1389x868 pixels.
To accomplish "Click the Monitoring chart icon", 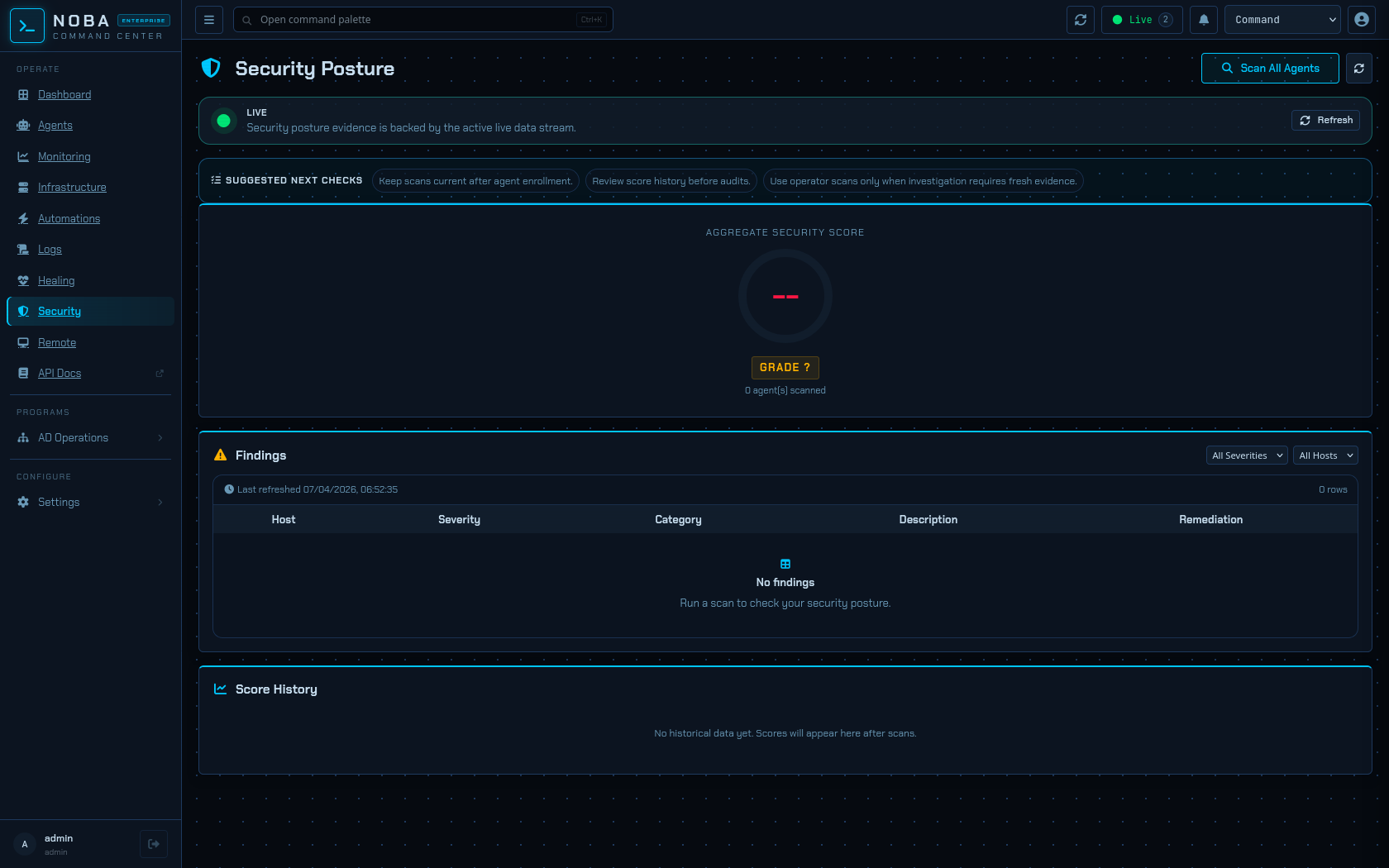I will [23, 157].
